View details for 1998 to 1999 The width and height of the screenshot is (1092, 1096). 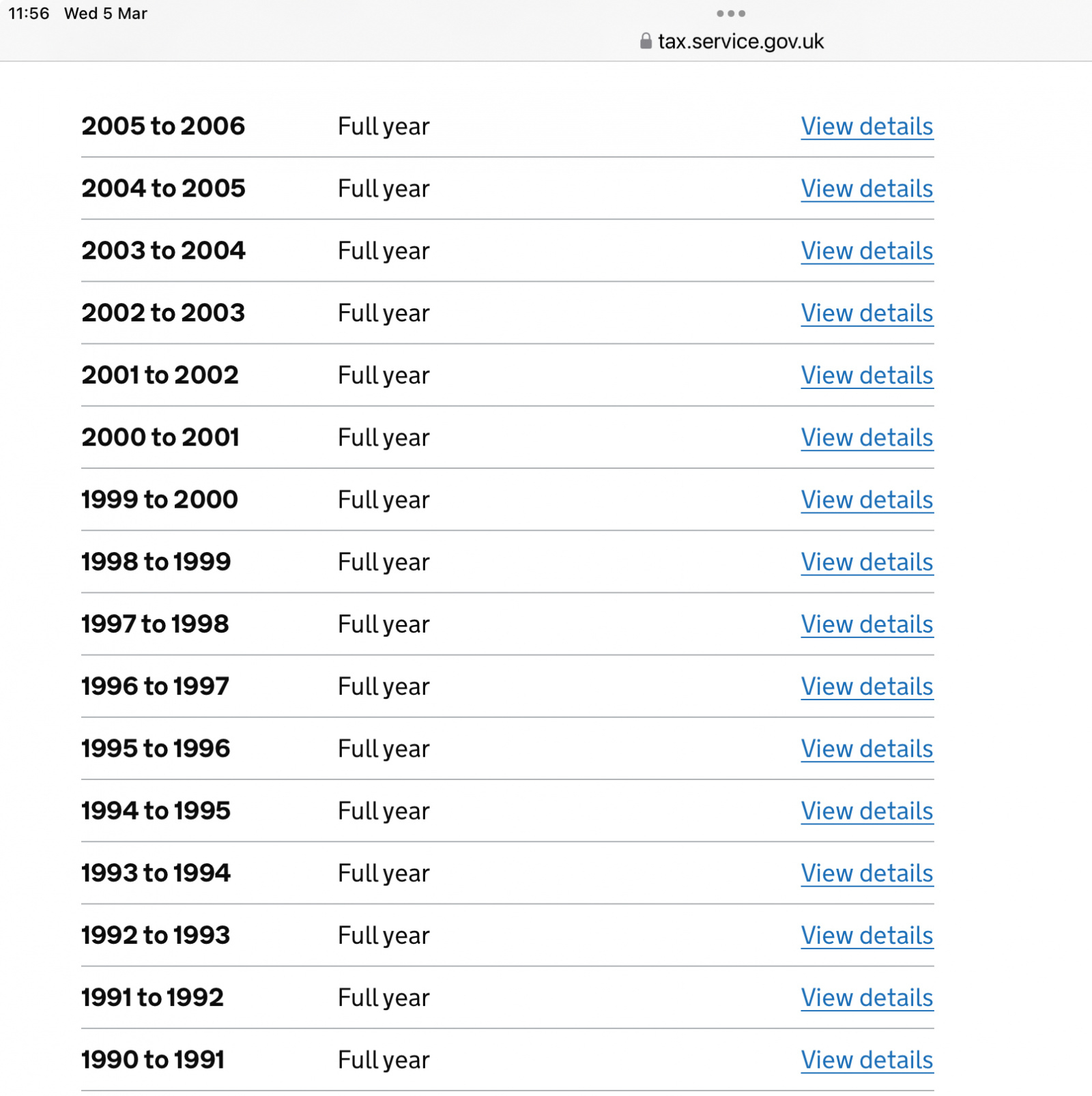tap(867, 562)
